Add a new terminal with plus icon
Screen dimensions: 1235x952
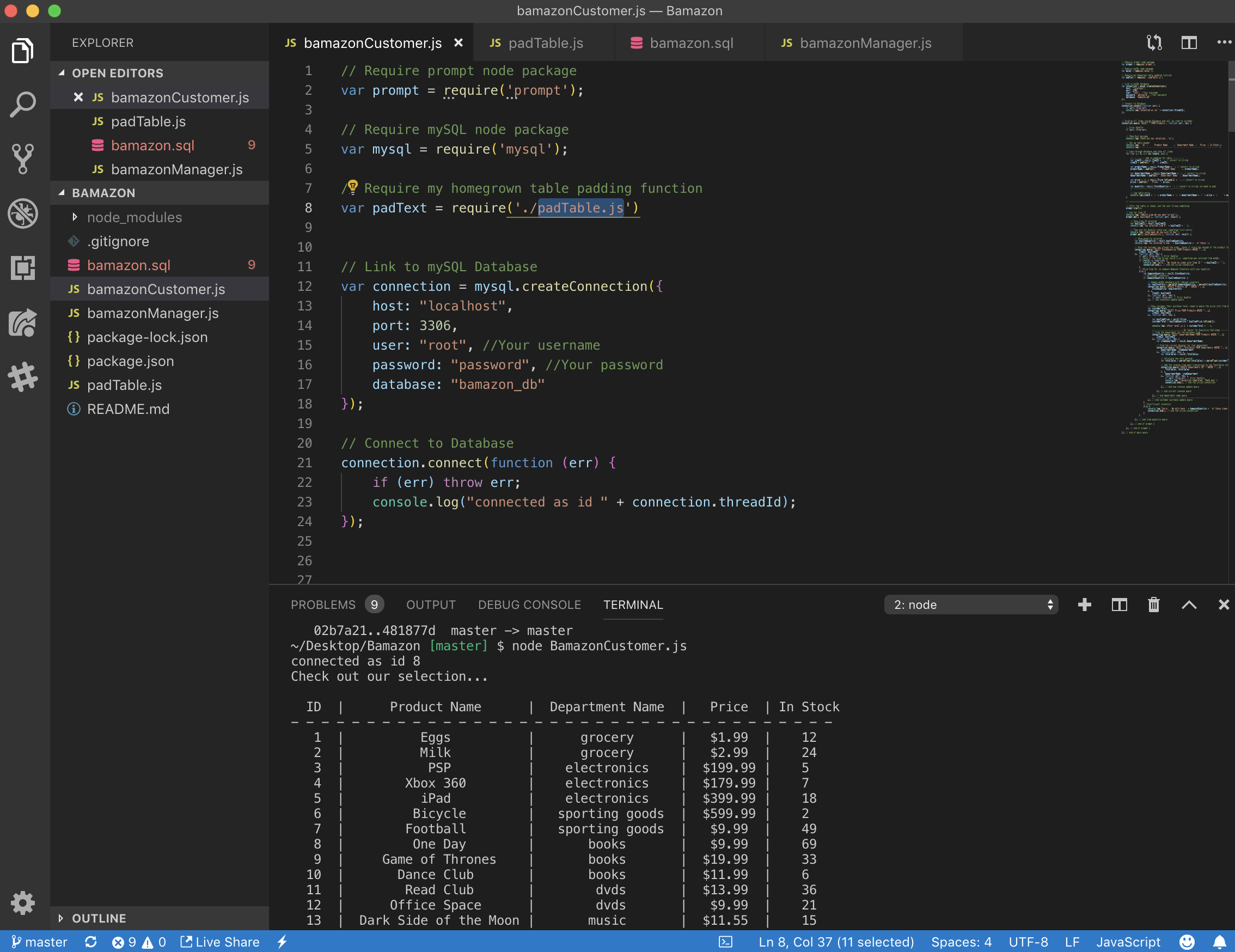point(1084,605)
